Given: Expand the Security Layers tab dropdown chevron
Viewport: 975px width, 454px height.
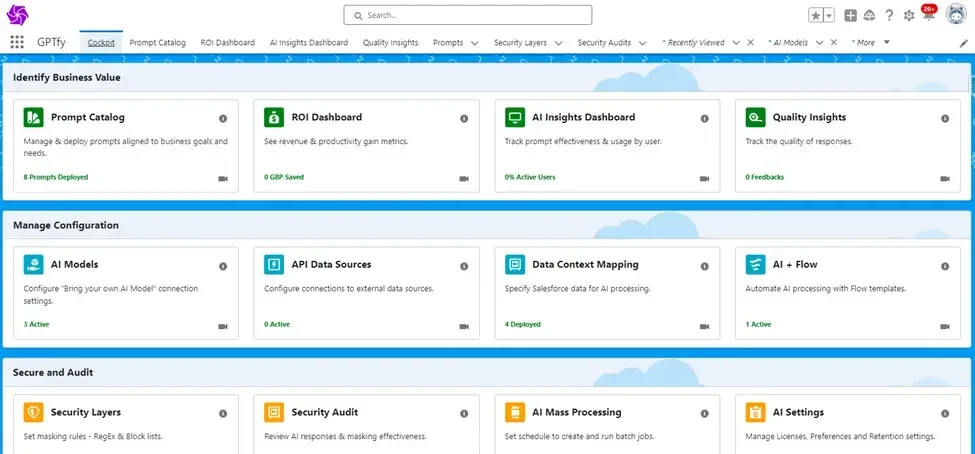Looking at the screenshot, I should click(557, 43).
